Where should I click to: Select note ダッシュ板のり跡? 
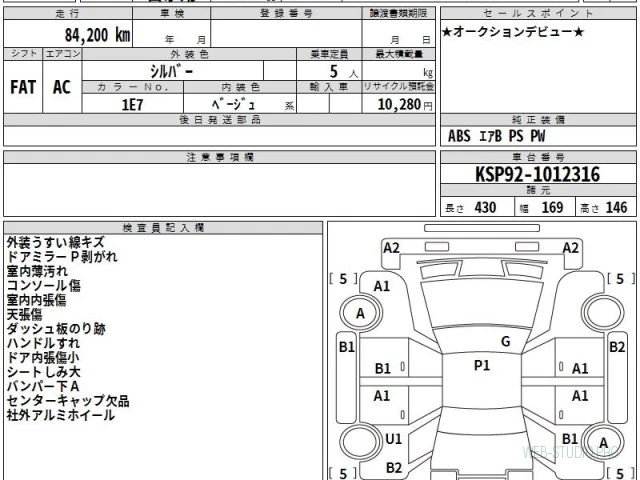tap(56, 329)
